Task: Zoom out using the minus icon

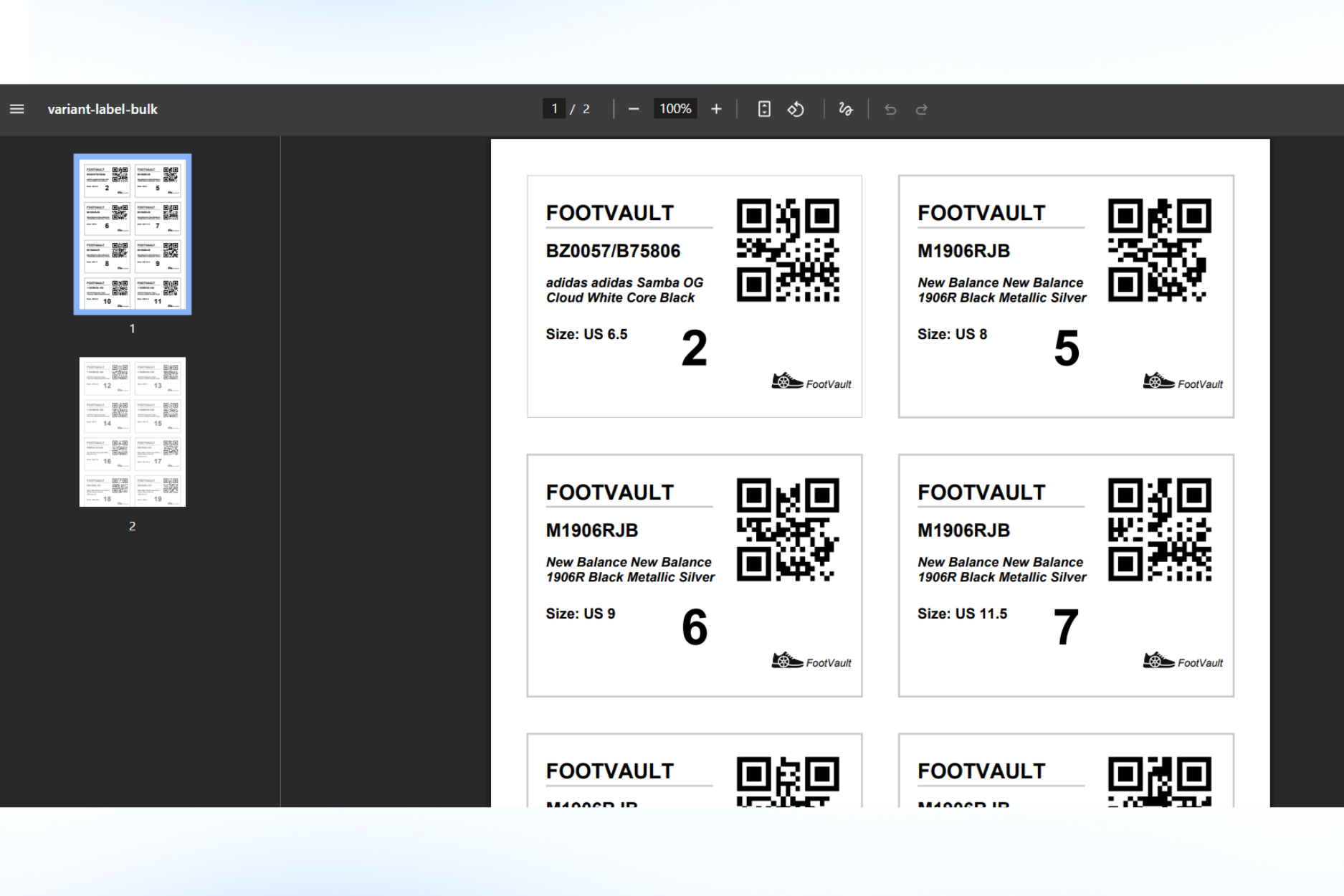Action: pyautogui.click(x=634, y=109)
